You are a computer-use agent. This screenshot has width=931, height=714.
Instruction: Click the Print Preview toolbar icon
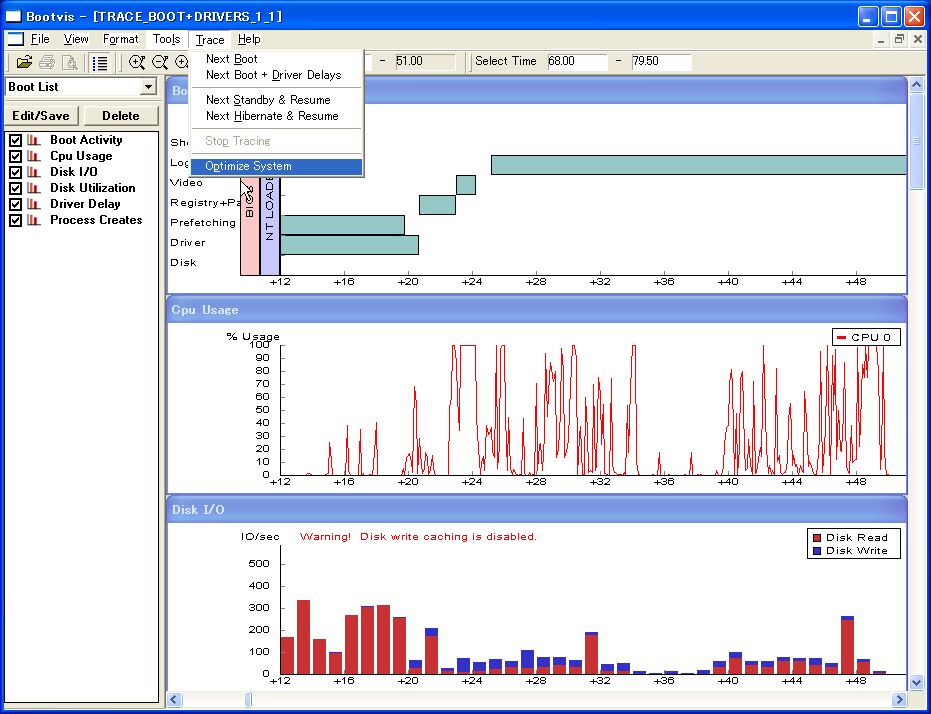69,62
